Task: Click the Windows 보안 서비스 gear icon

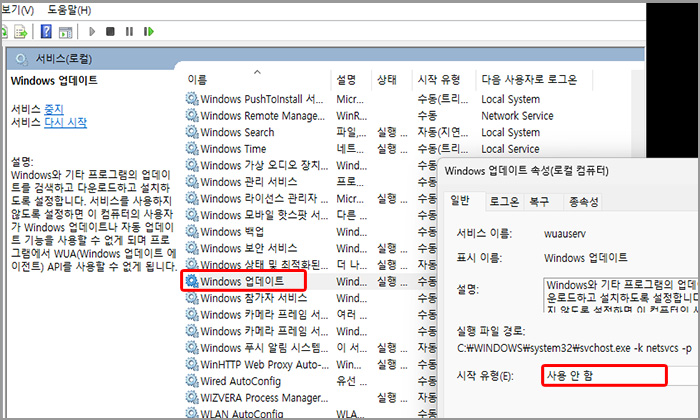Action: click(x=192, y=248)
